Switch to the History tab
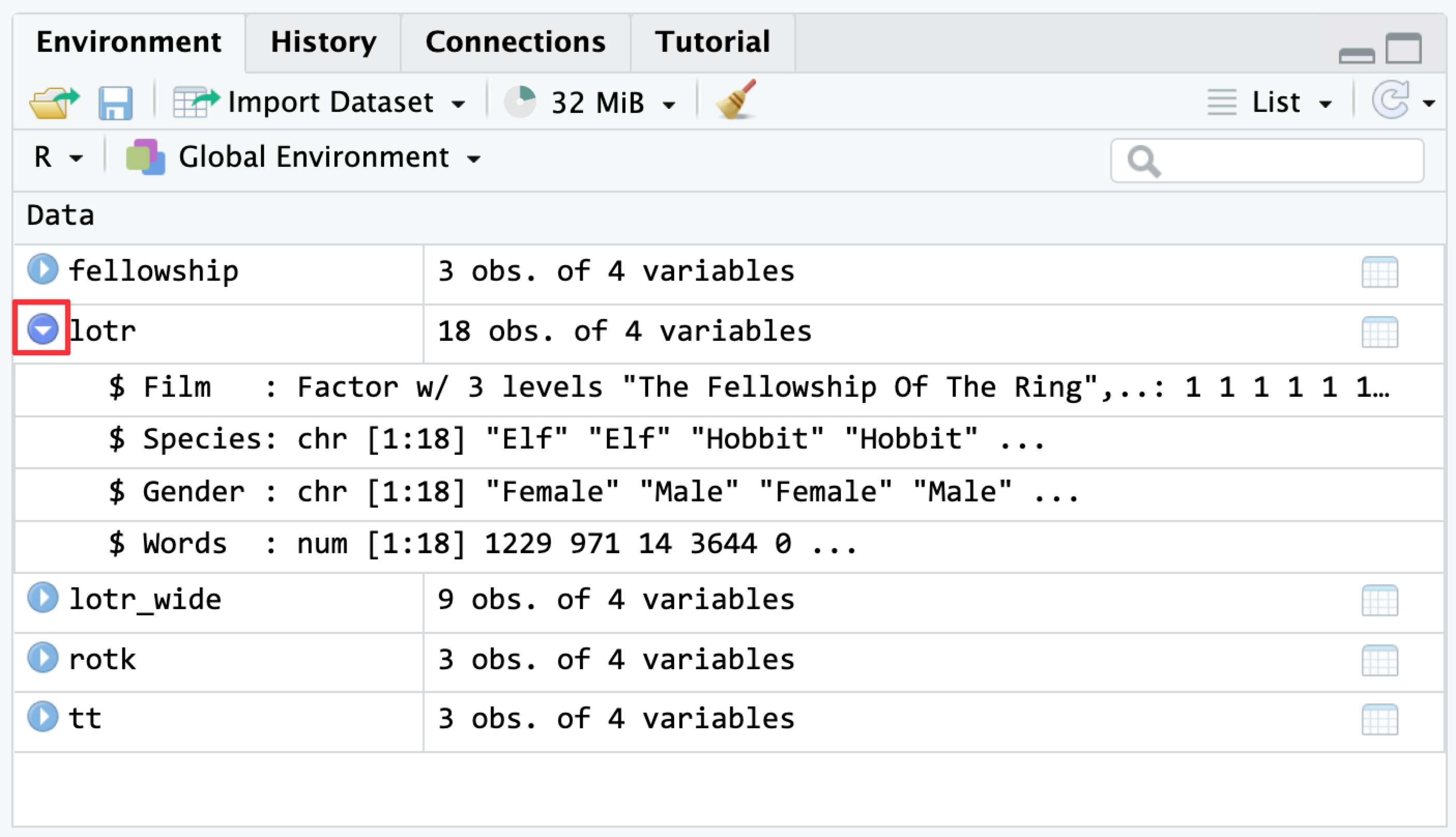 click(323, 42)
